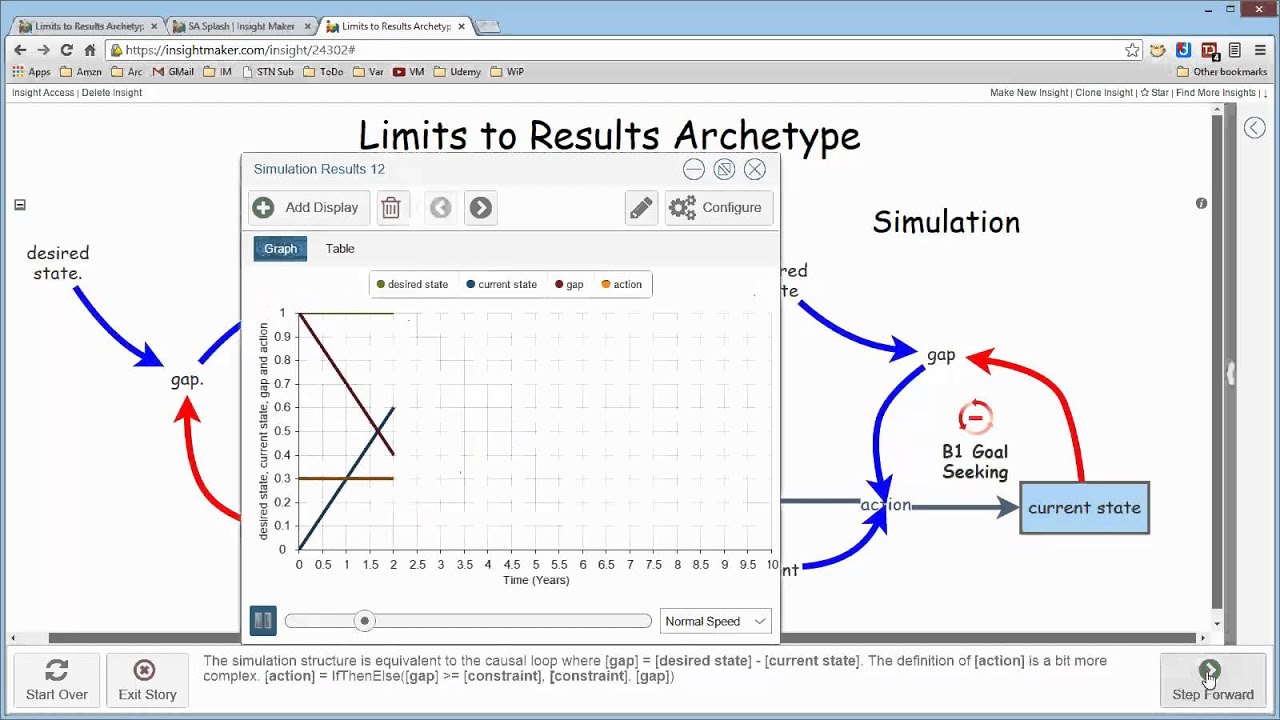Open the Configure gear settings

(718, 208)
